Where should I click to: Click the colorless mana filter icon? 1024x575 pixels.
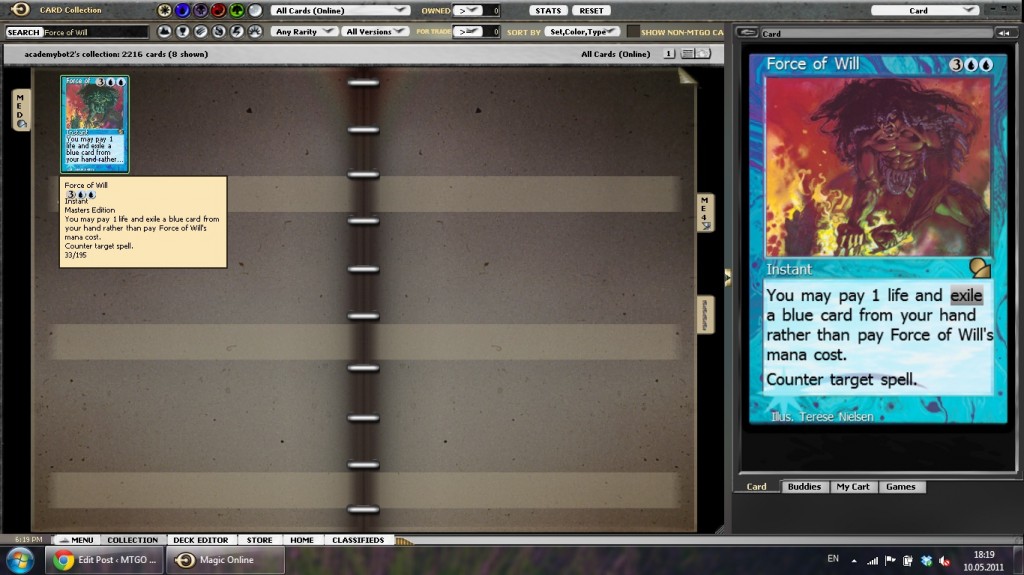tap(255, 10)
